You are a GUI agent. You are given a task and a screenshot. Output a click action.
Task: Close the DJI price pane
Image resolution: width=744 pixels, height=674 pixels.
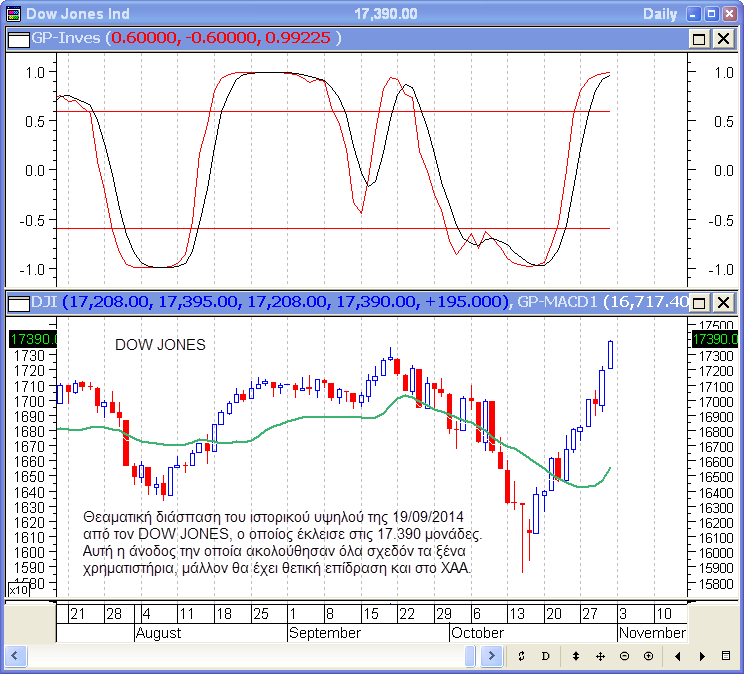tap(724, 302)
